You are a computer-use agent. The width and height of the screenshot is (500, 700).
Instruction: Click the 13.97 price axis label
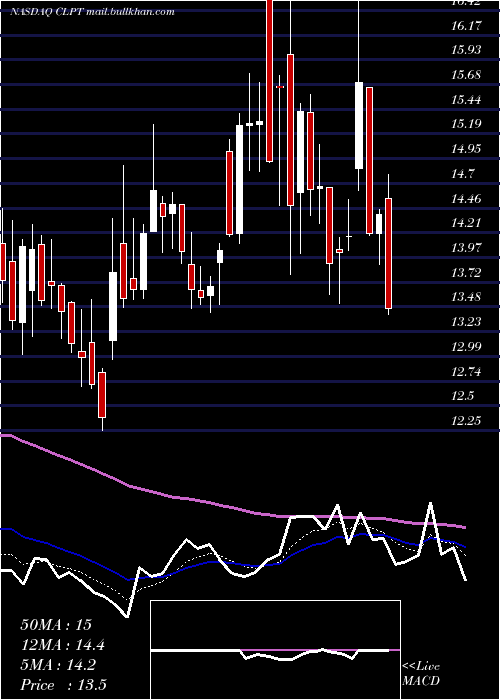[467, 248]
